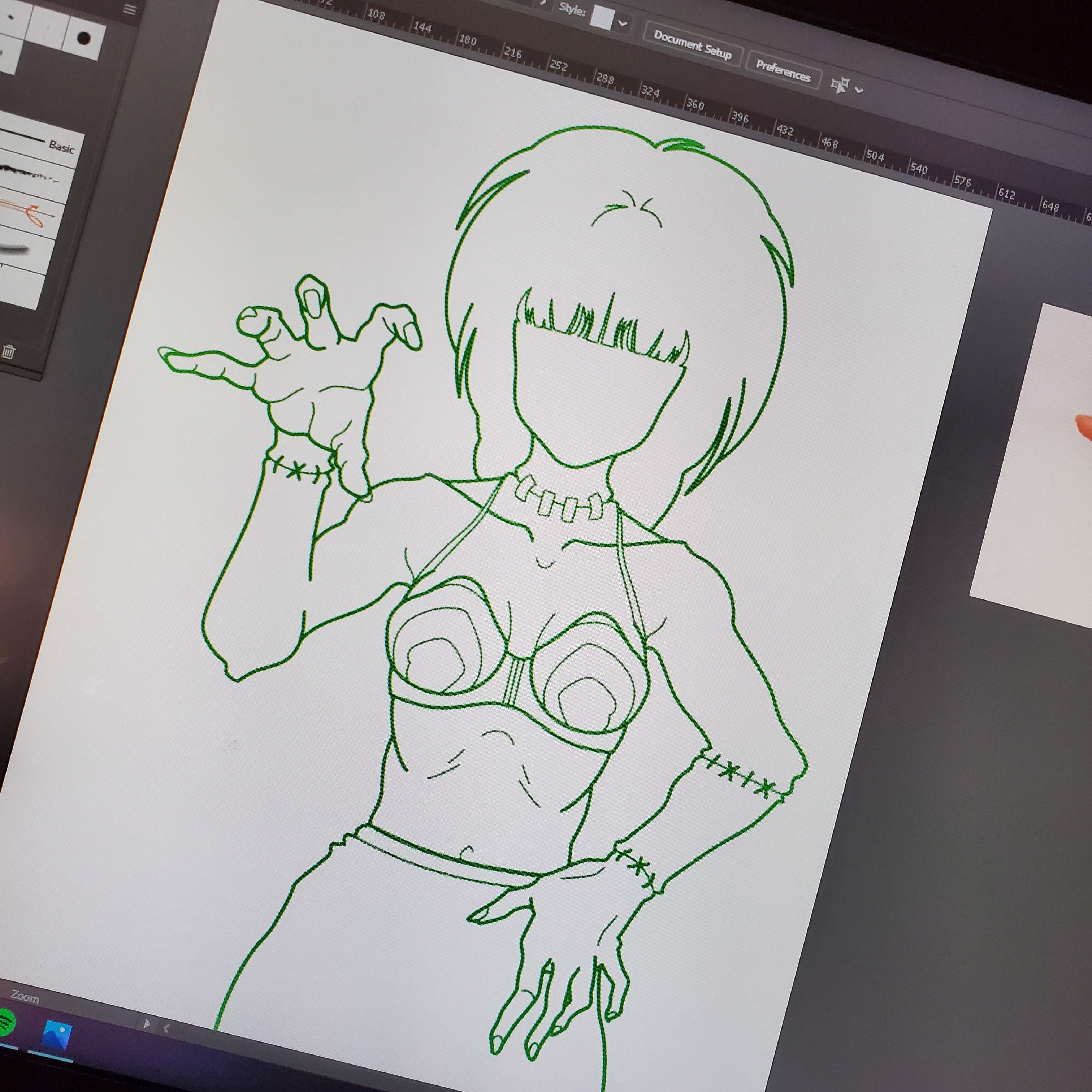Select the large round dot brush thumbnail

[x=84, y=38]
